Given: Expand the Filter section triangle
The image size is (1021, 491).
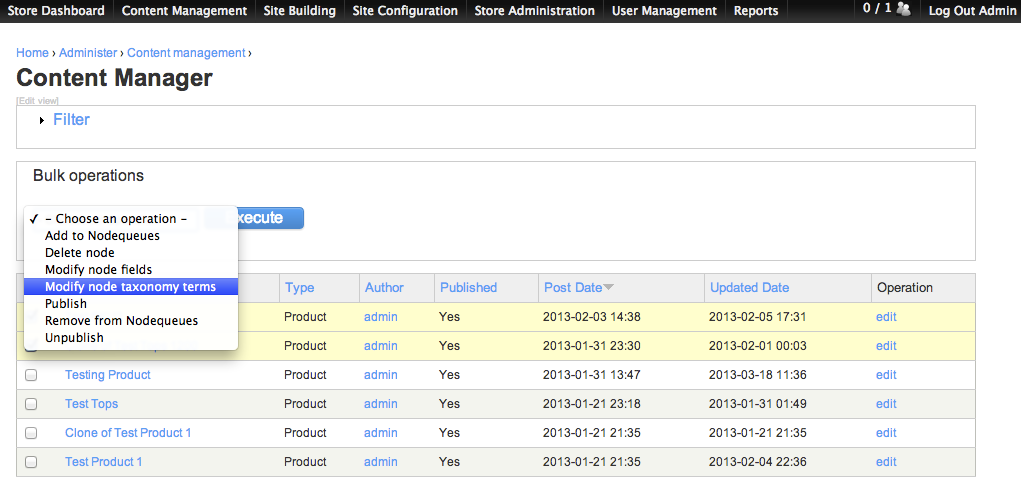Looking at the screenshot, I should [x=42, y=120].
